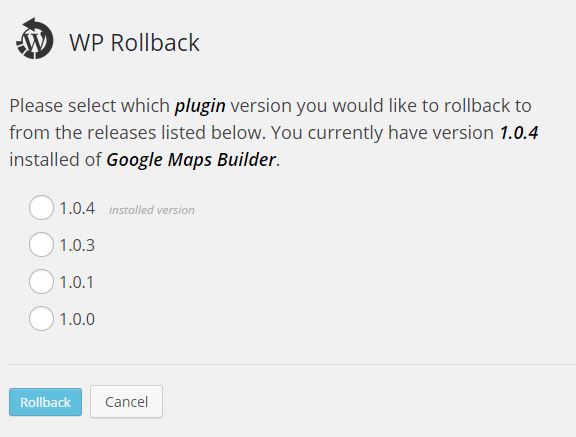Click the Google Maps Builder plugin name
Screen dimensions: 576x437
pos(191,160)
